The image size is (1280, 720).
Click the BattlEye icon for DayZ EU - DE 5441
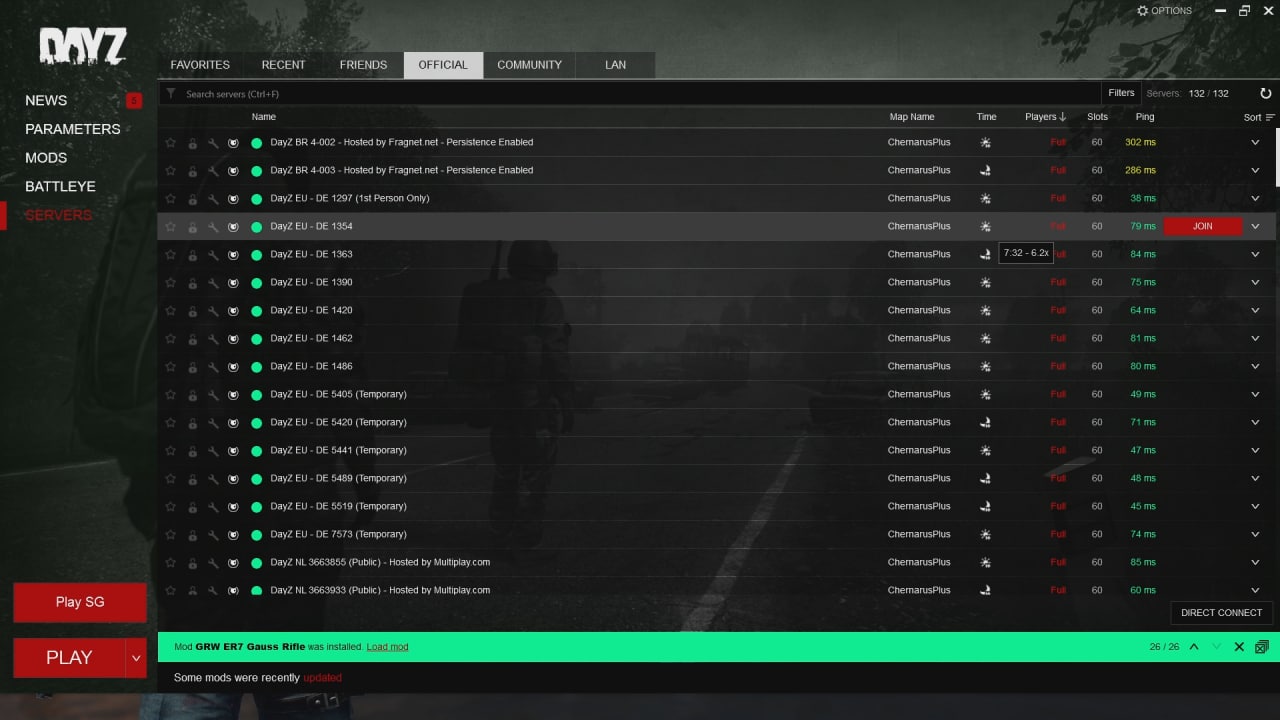233,450
